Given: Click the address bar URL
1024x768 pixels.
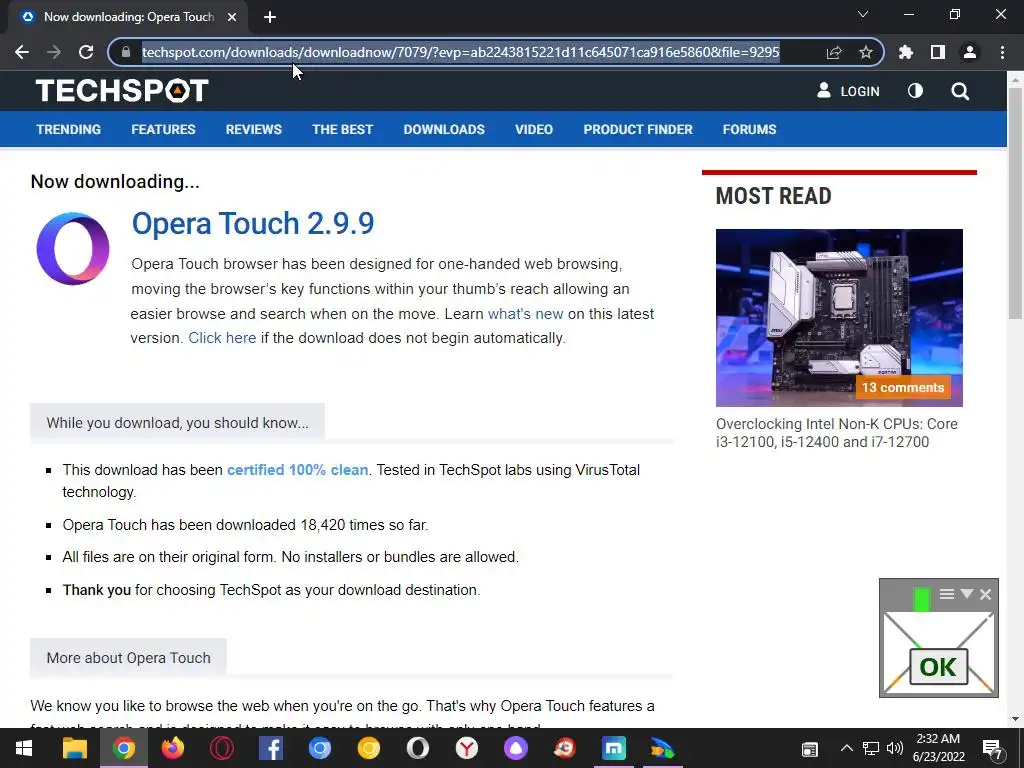Looking at the screenshot, I should click(460, 52).
